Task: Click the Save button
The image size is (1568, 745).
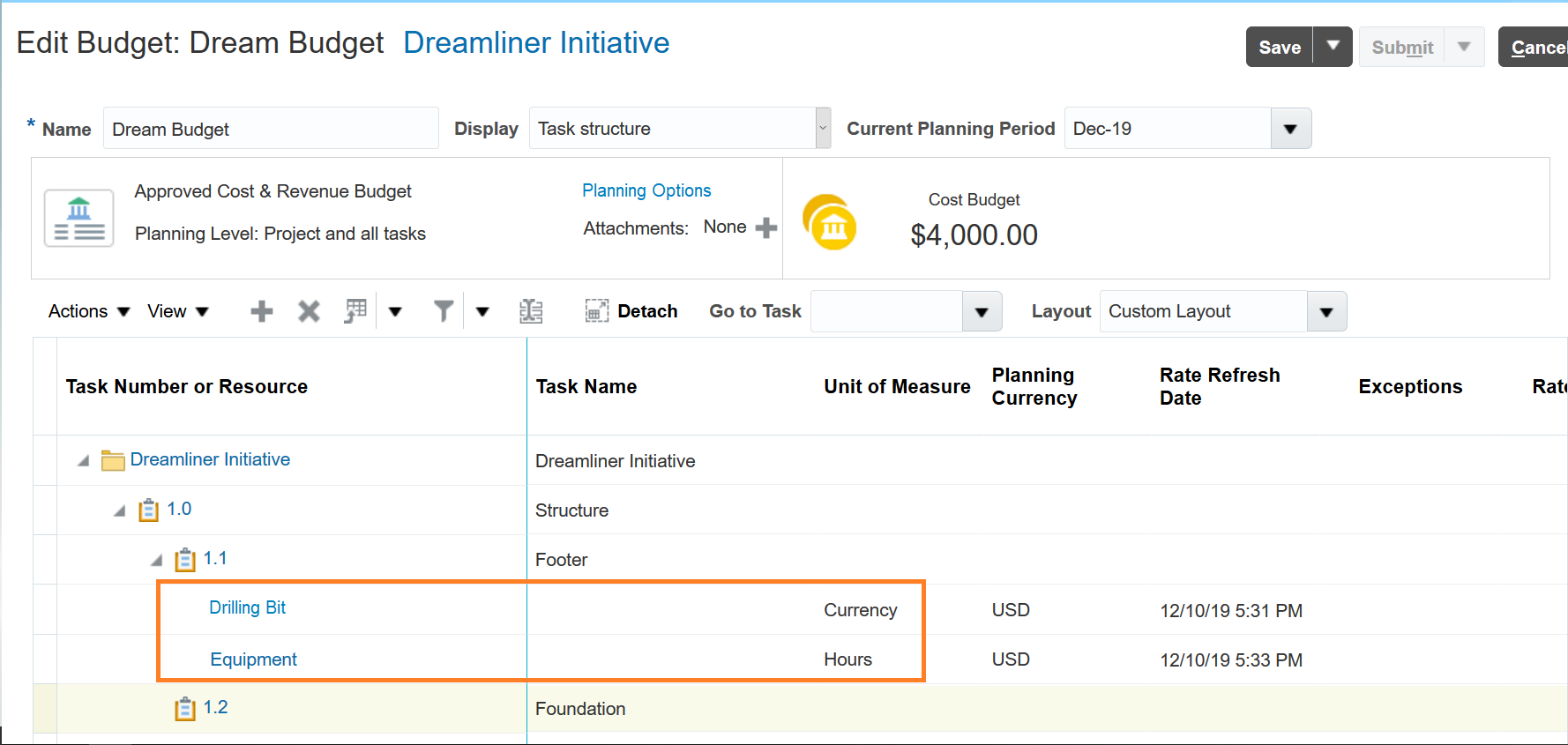Action: [x=1279, y=47]
